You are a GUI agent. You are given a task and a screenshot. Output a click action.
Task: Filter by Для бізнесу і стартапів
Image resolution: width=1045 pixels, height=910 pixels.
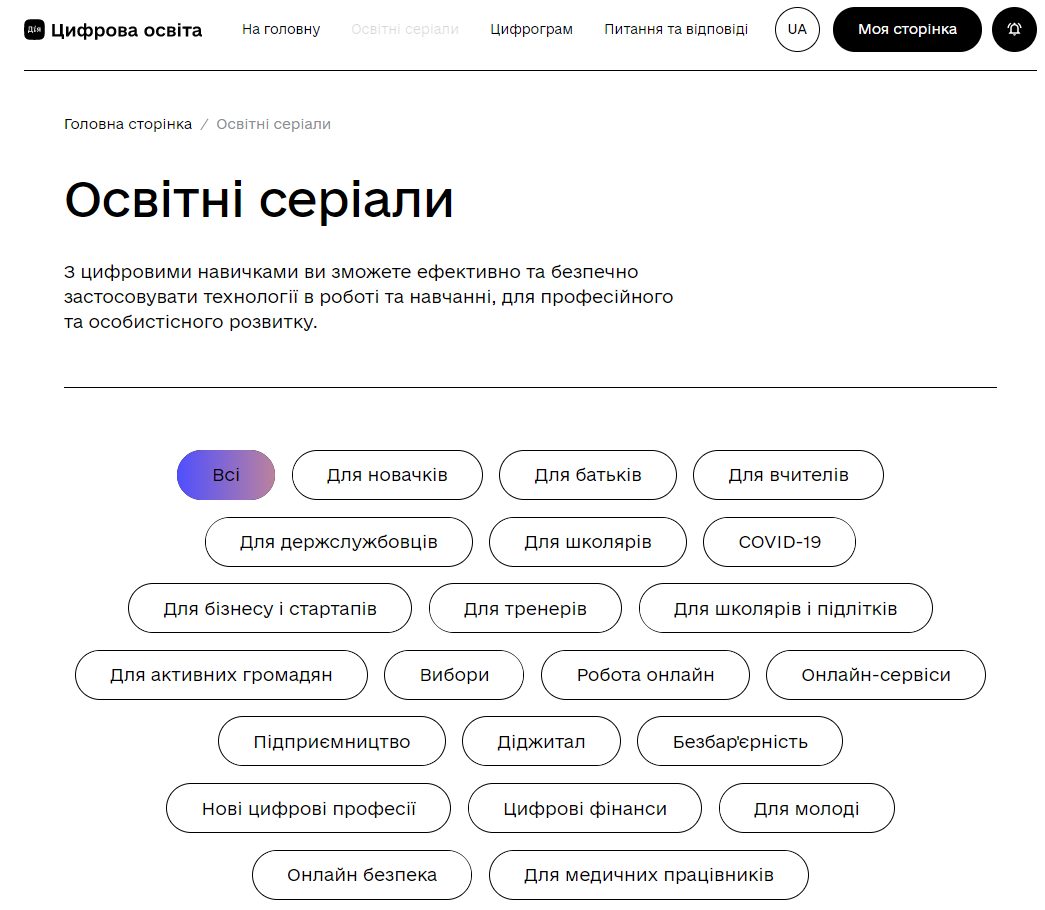tap(270, 608)
